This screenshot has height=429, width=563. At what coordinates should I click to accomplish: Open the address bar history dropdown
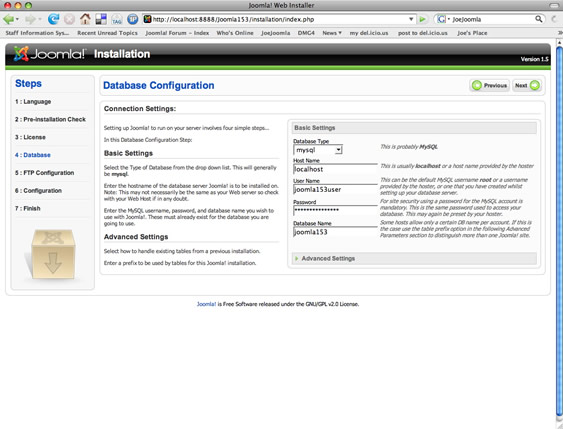coord(411,19)
